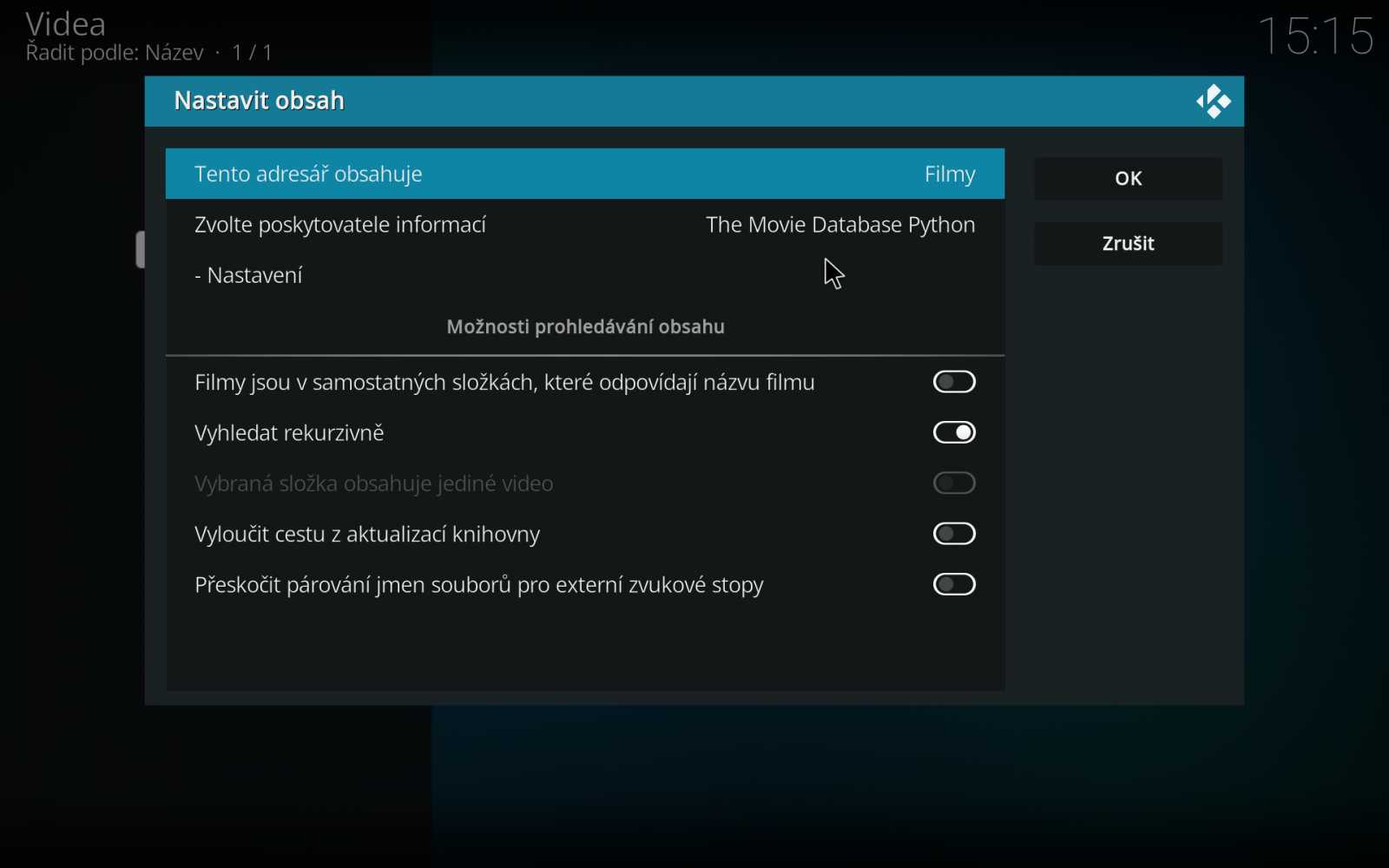
Task: Click Řadit podle: Název sort label
Action: click(x=115, y=53)
